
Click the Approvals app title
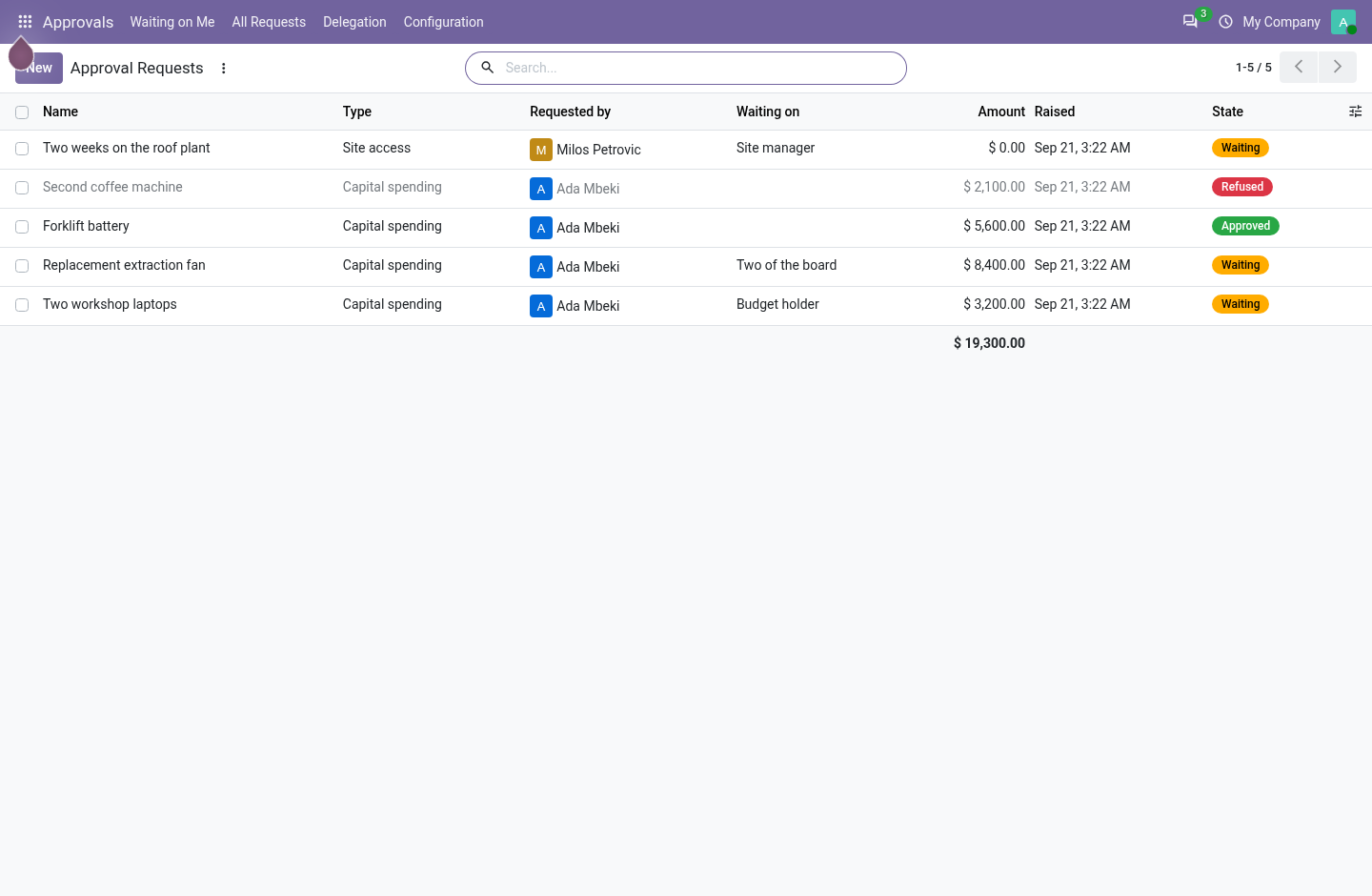(x=78, y=22)
